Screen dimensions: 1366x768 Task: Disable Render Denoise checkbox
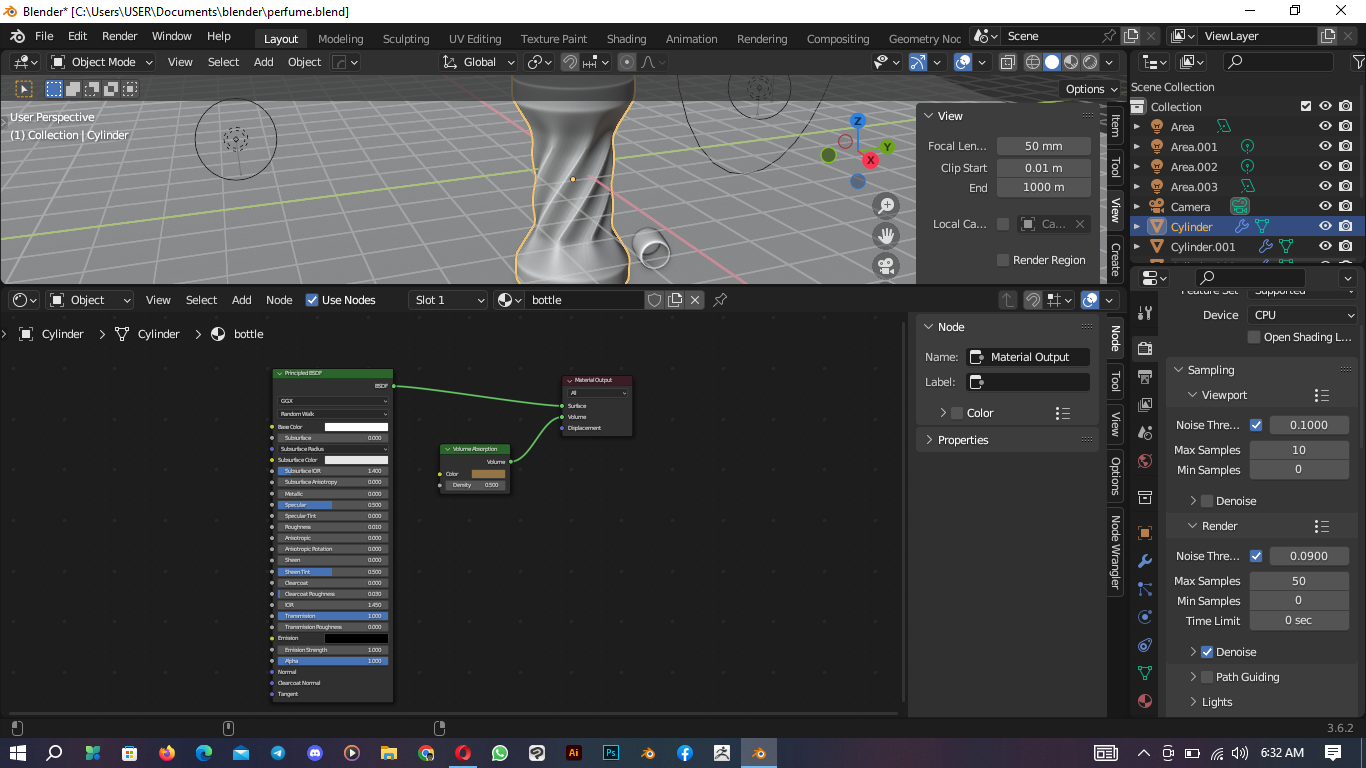click(1207, 652)
